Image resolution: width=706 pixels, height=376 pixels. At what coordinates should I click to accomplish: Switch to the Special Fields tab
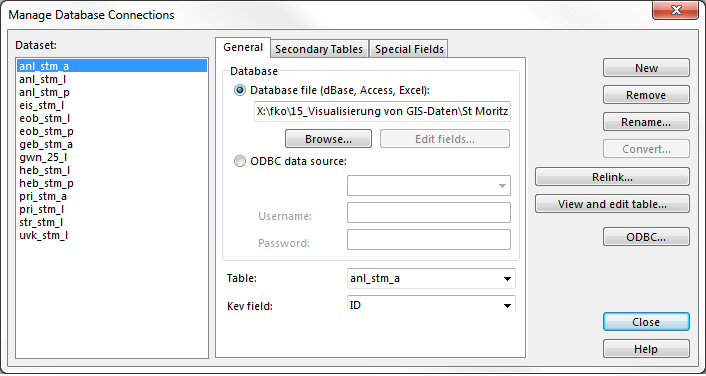(x=409, y=49)
